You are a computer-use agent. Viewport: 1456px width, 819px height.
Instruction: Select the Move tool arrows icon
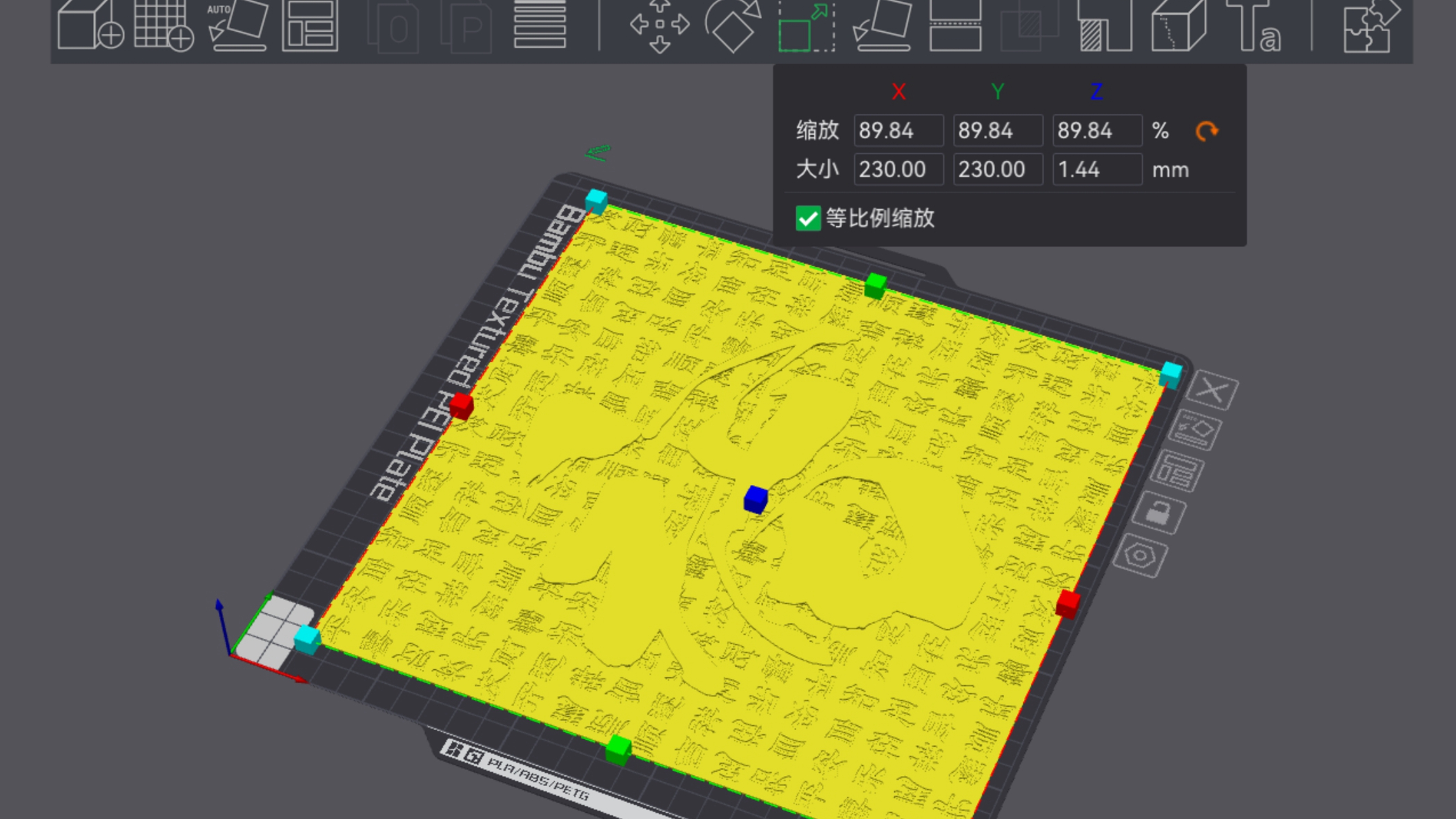click(660, 25)
